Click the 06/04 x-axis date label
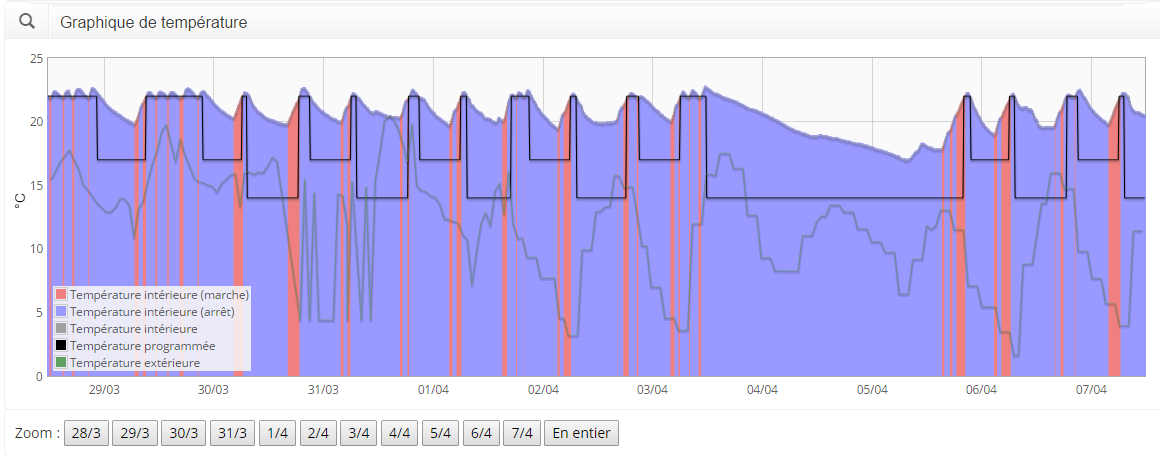Viewport: 1160px width, 456px height. point(982,389)
